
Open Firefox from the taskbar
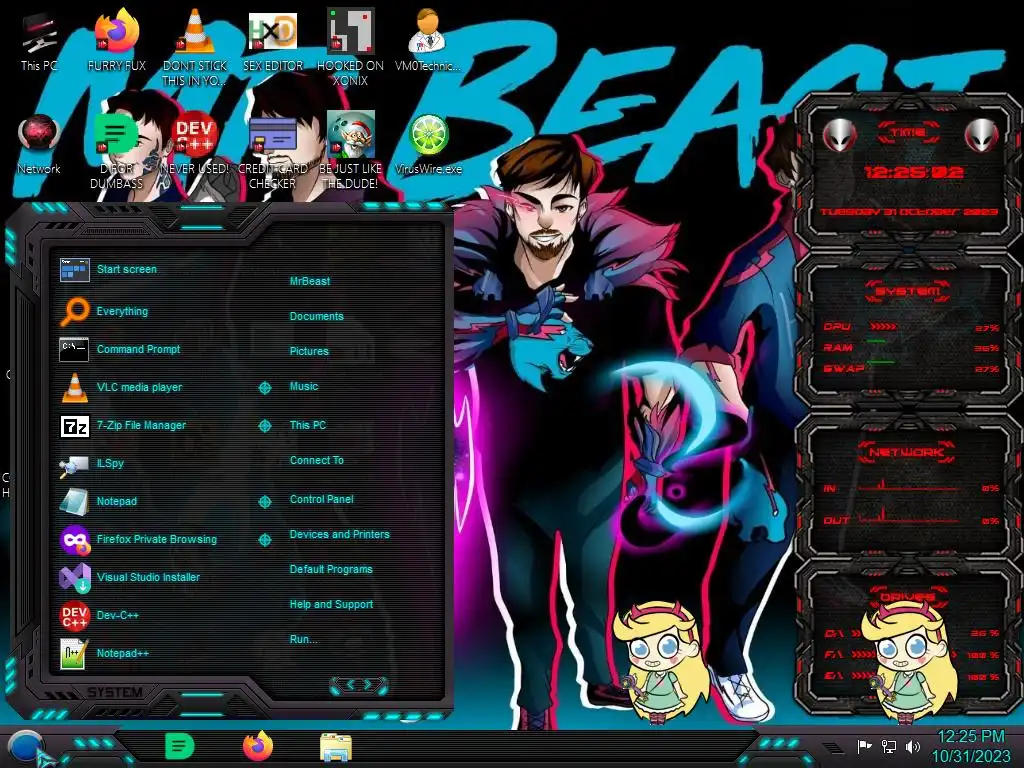click(258, 746)
